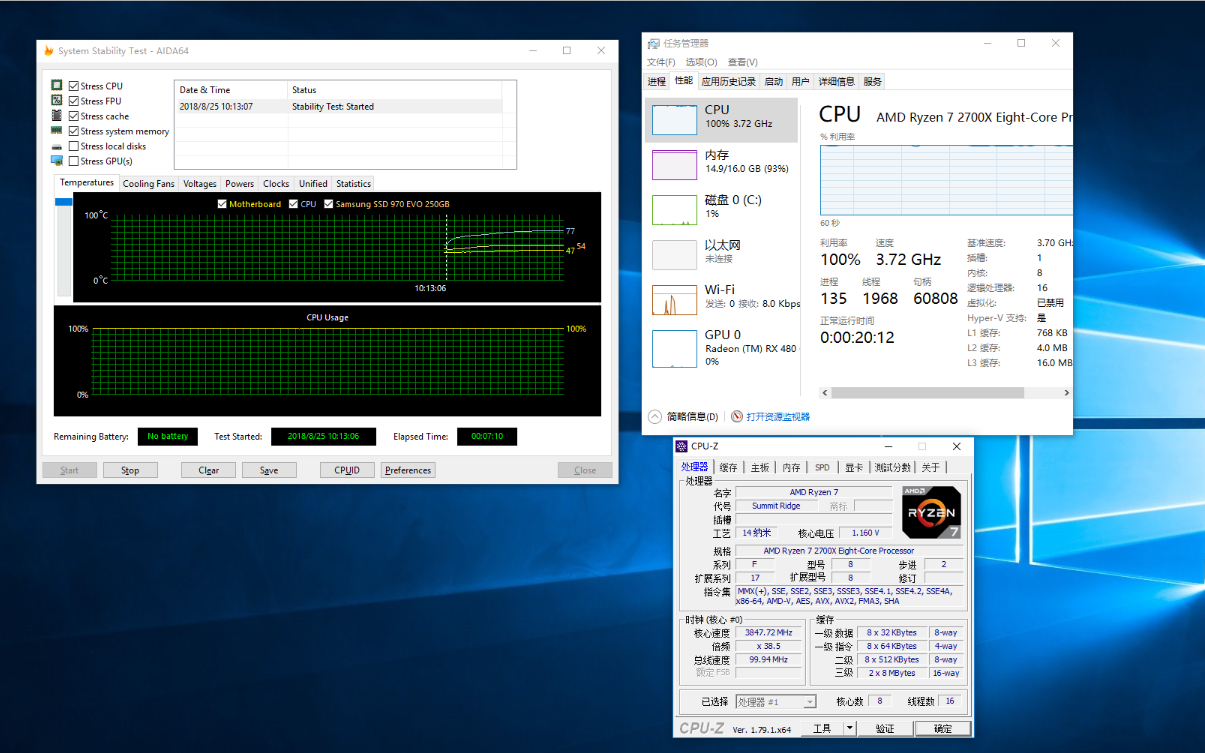Image resolution: width=1205 pixels, height=753 pixels.
Task: Enable the Stress local disks checkbox
Action: click(74, 146)
